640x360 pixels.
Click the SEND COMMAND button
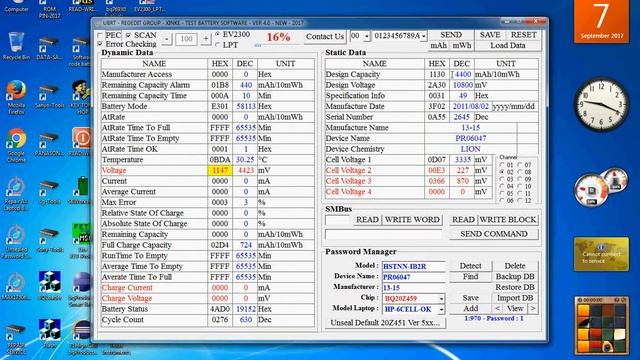pyautogui.click(x=494, y=234)
